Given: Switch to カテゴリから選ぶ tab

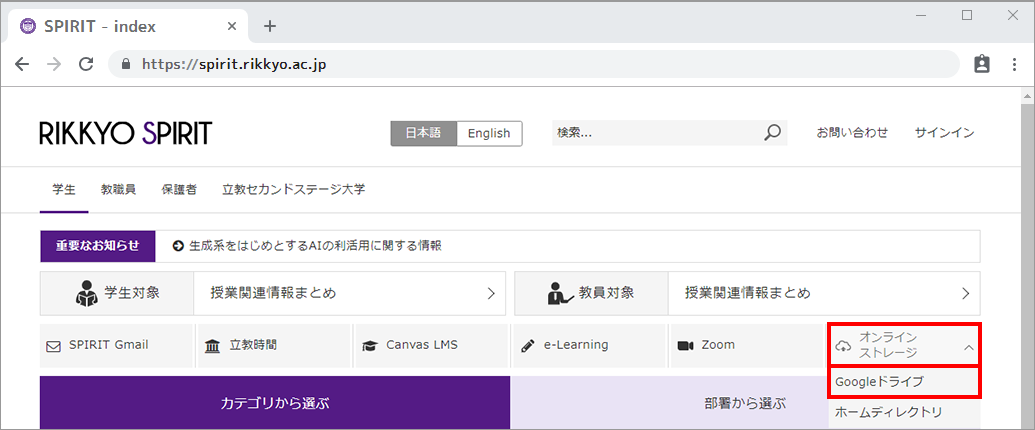Looking at the screenshot, I should pos(275,403).
